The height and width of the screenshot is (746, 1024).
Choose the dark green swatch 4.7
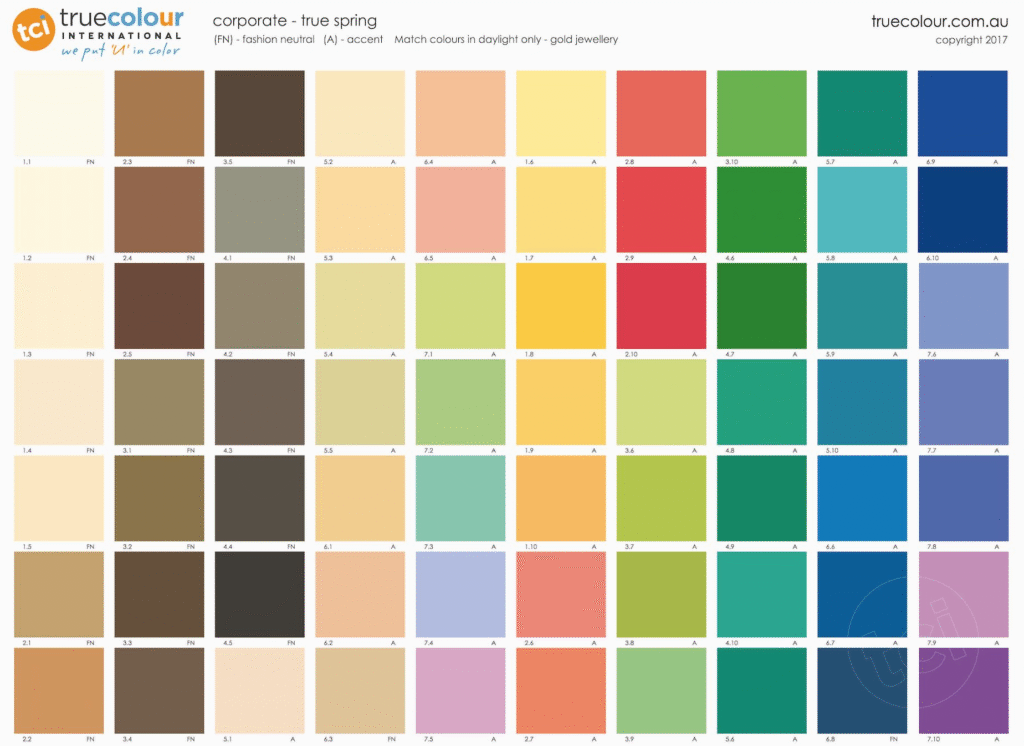coord(761,305)
